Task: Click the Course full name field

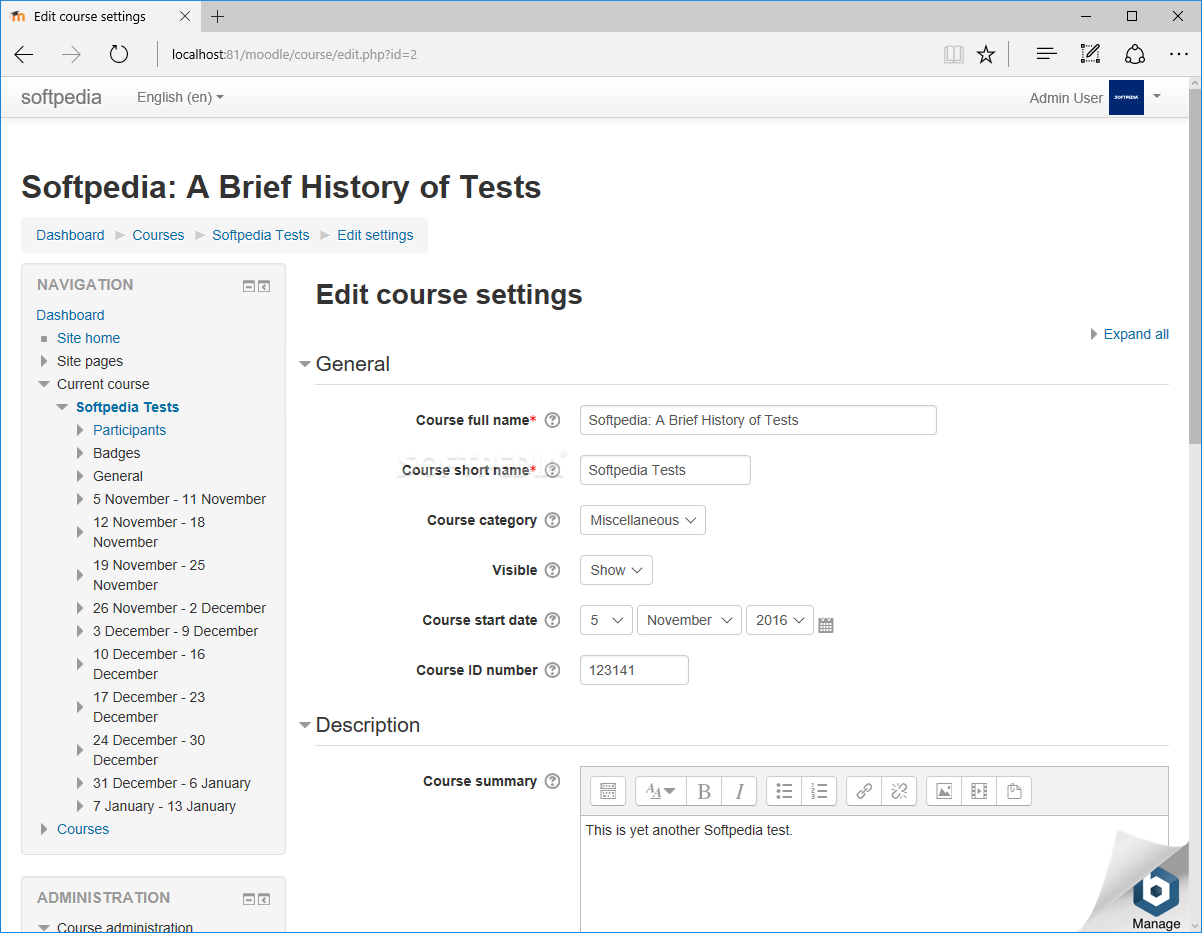Action: (758, 420)
